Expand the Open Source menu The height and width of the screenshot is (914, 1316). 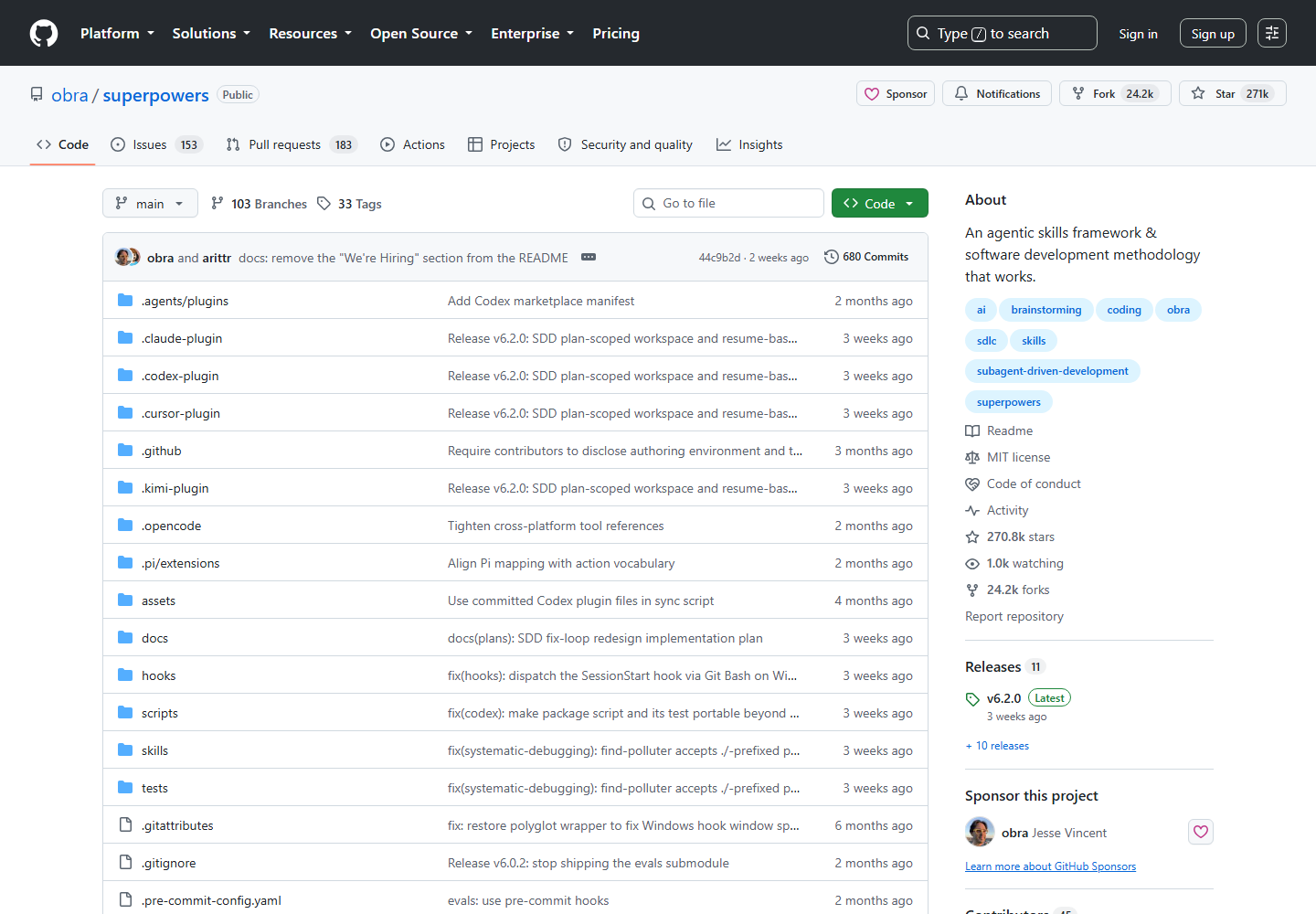(x=421, y=33)
